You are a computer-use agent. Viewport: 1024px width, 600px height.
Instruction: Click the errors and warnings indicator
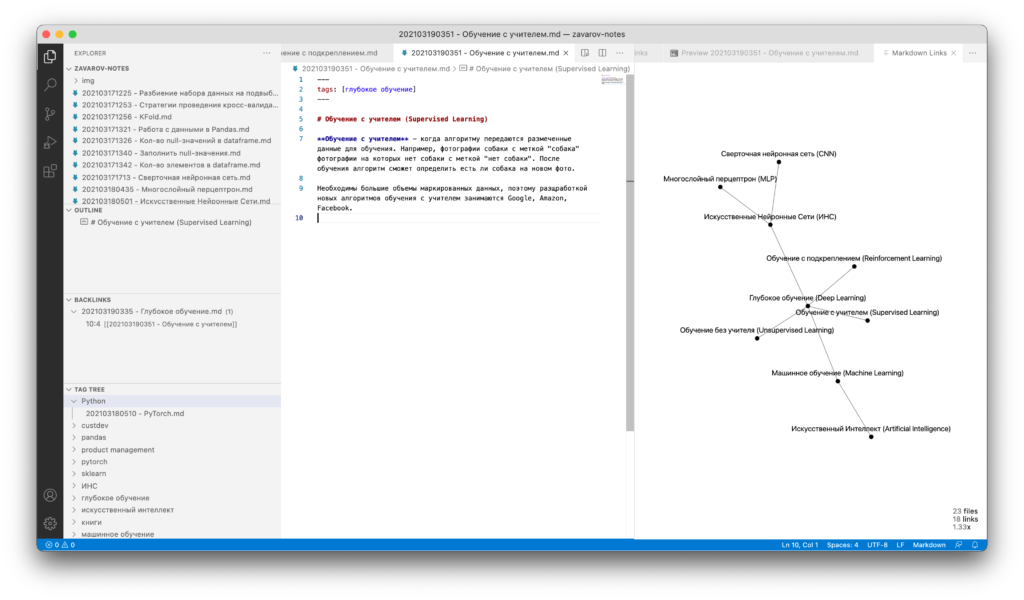coord(59,544)
